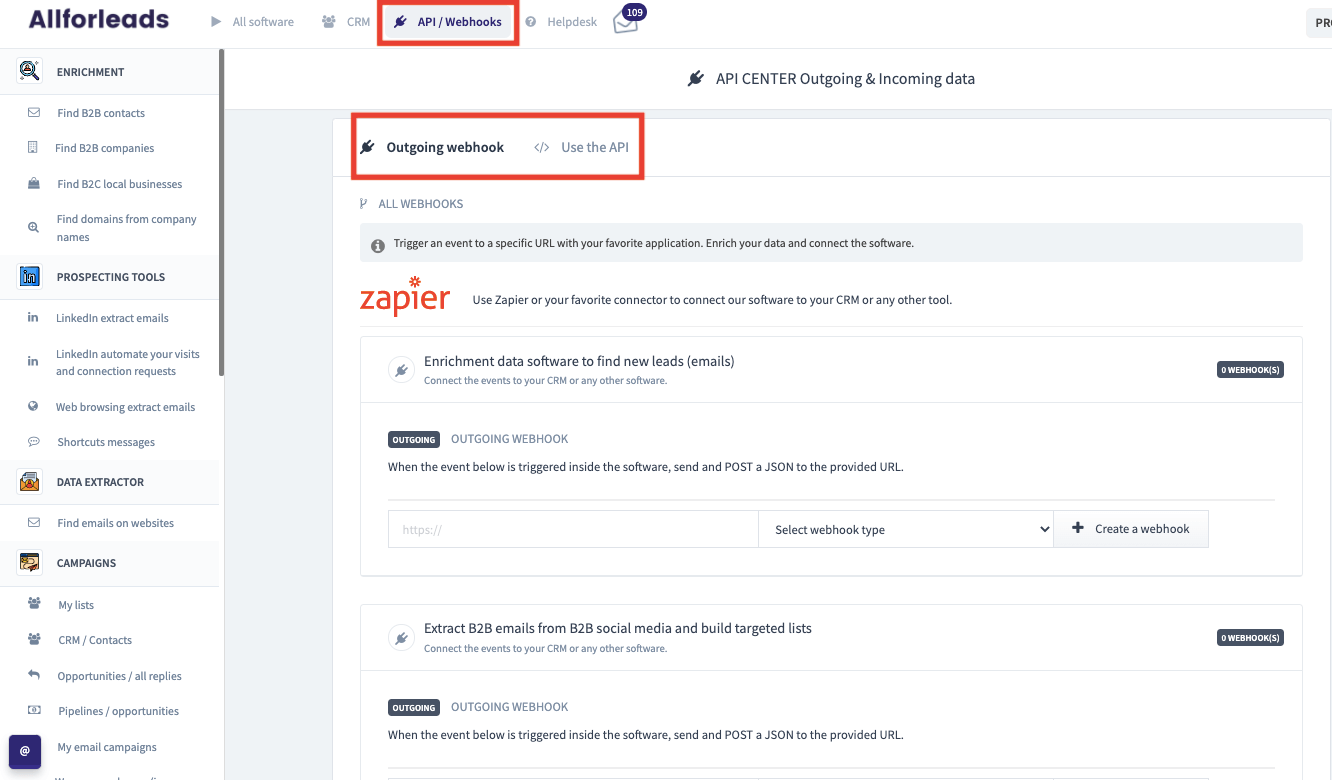Click the speech bubble icon beside Shortcuts messages

pyautogui.click(x=34, y=442)
